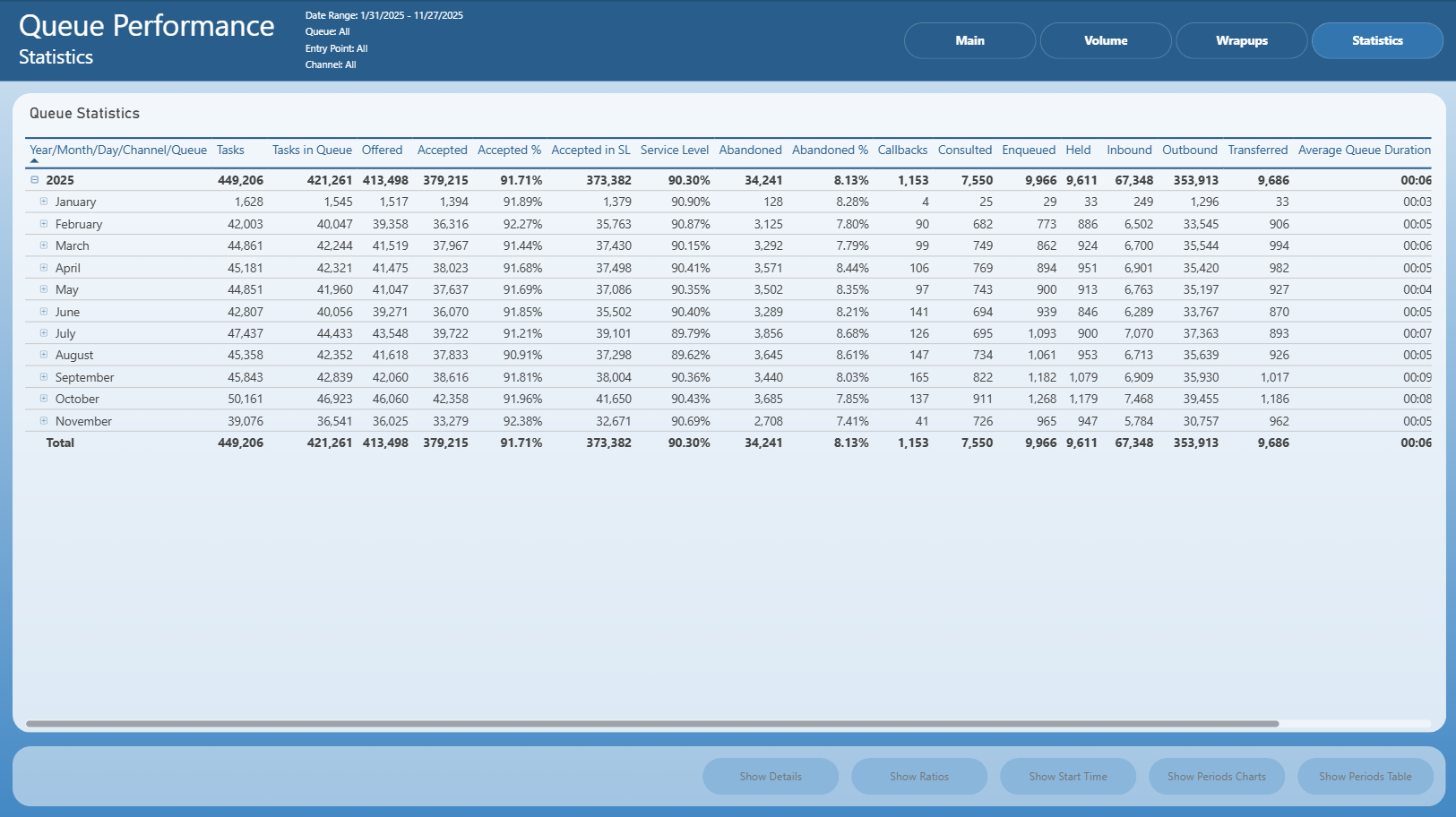Select November accepted % value 92.38%

(522, 421)
